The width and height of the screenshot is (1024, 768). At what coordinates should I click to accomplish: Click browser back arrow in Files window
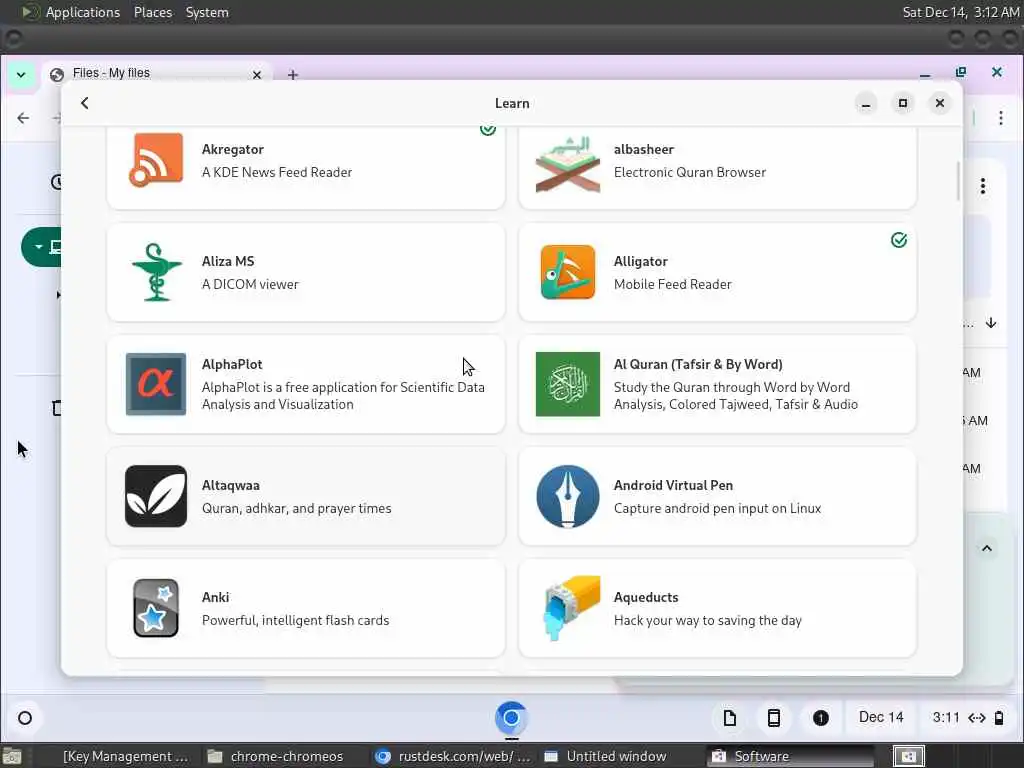pos(24,118)
